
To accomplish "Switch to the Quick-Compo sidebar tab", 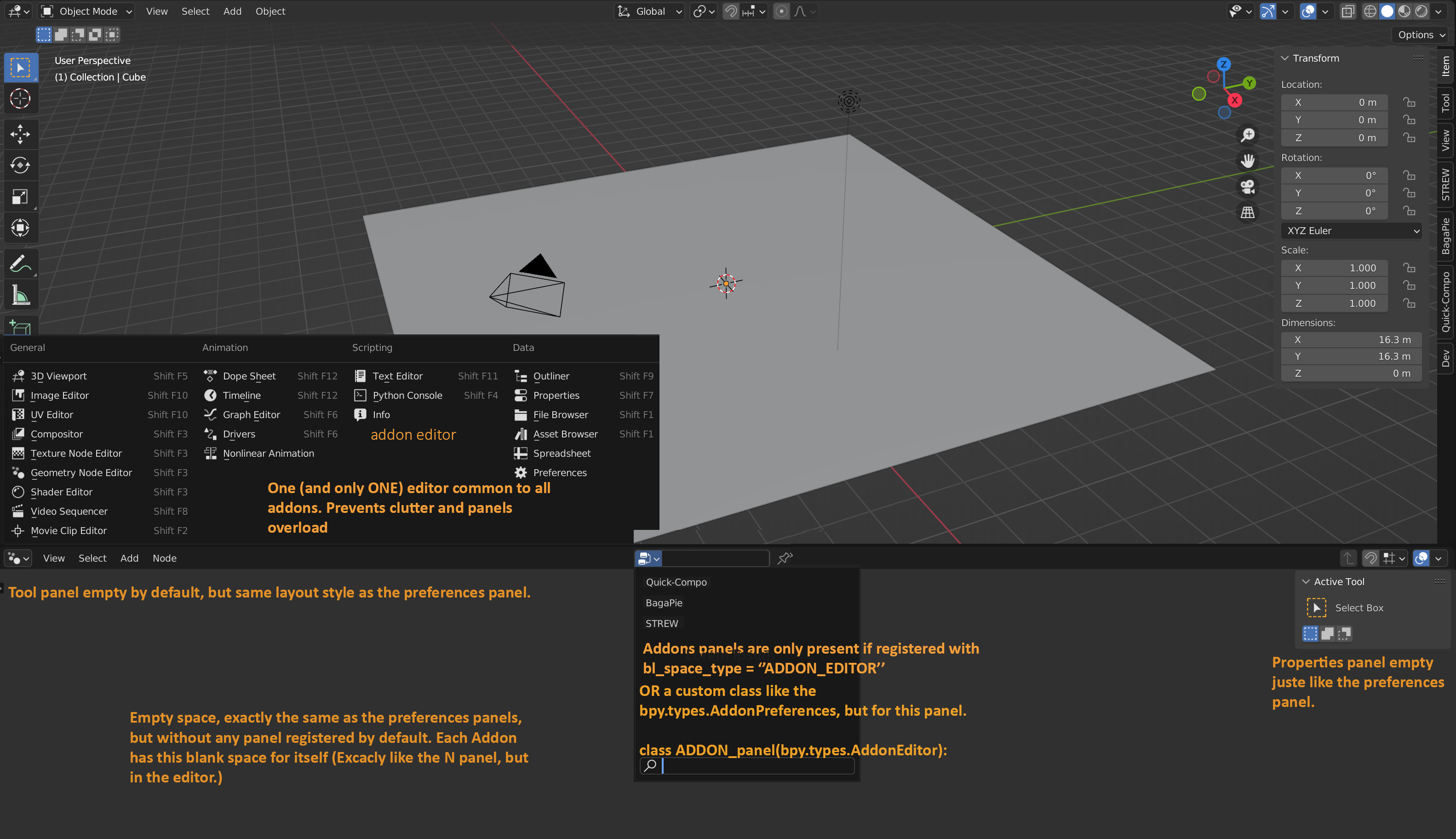I will [x=1445, y=302].
